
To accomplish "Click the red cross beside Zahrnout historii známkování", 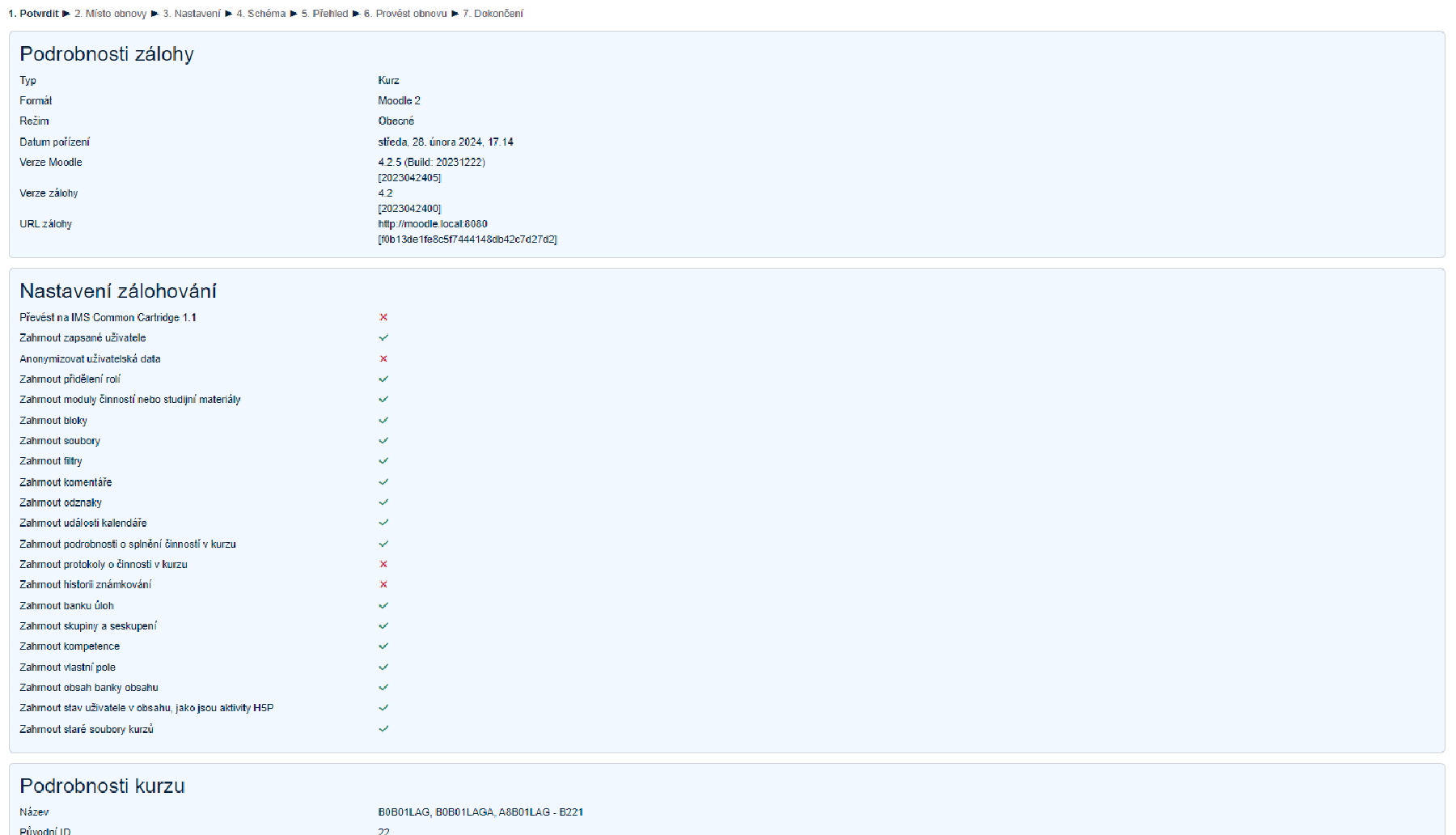I will click(x=383, y=584).
